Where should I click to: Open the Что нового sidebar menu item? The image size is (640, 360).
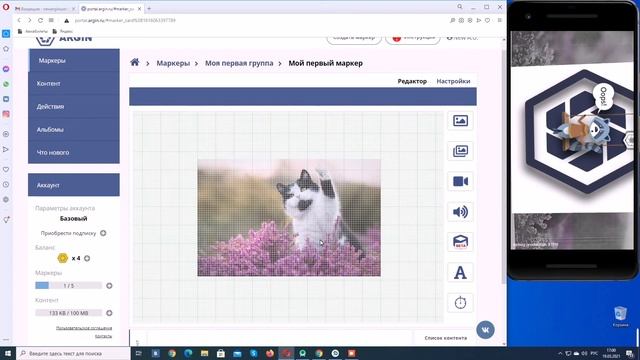pyautogui.click(x=74, y=152)
